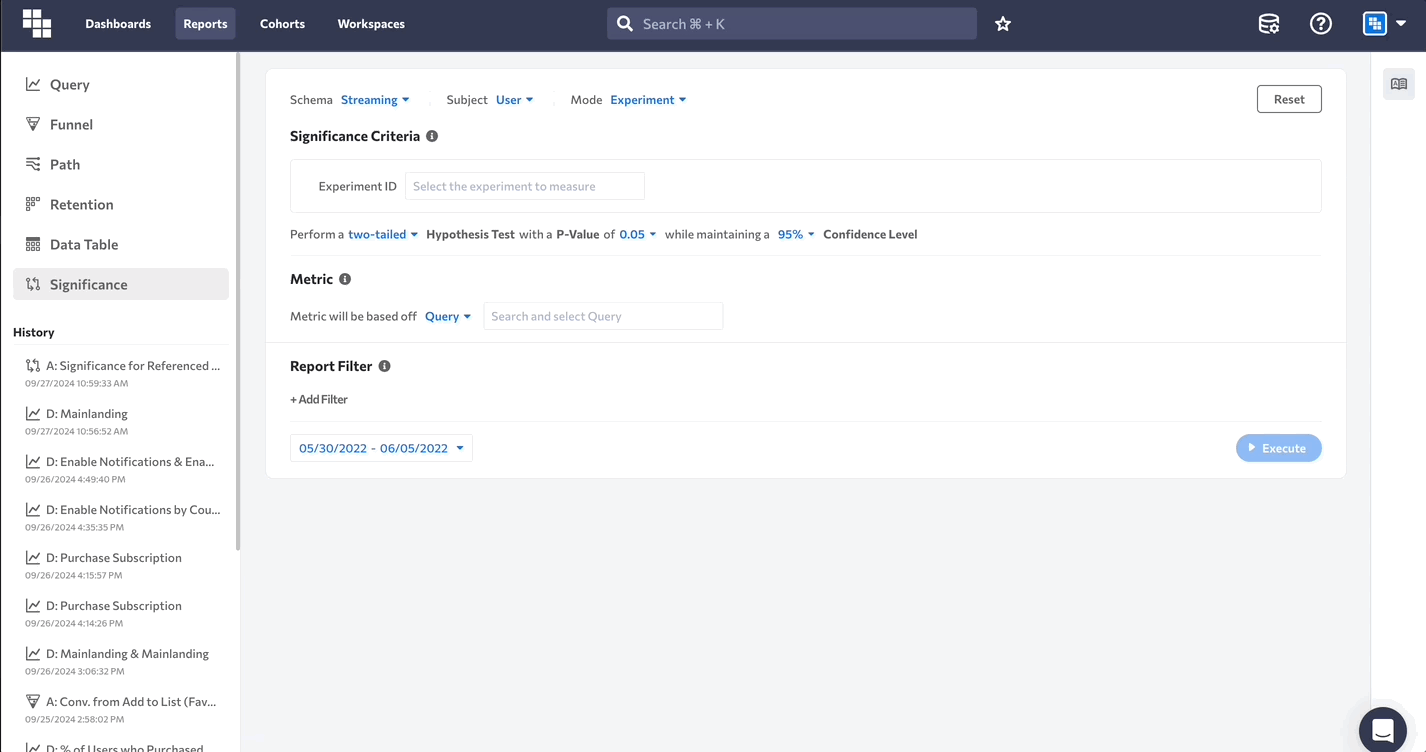Open history D: Enable Notifications by Cou...
Image resolution: width=1426 pixels, height=752 pixels.
point(122,517)
